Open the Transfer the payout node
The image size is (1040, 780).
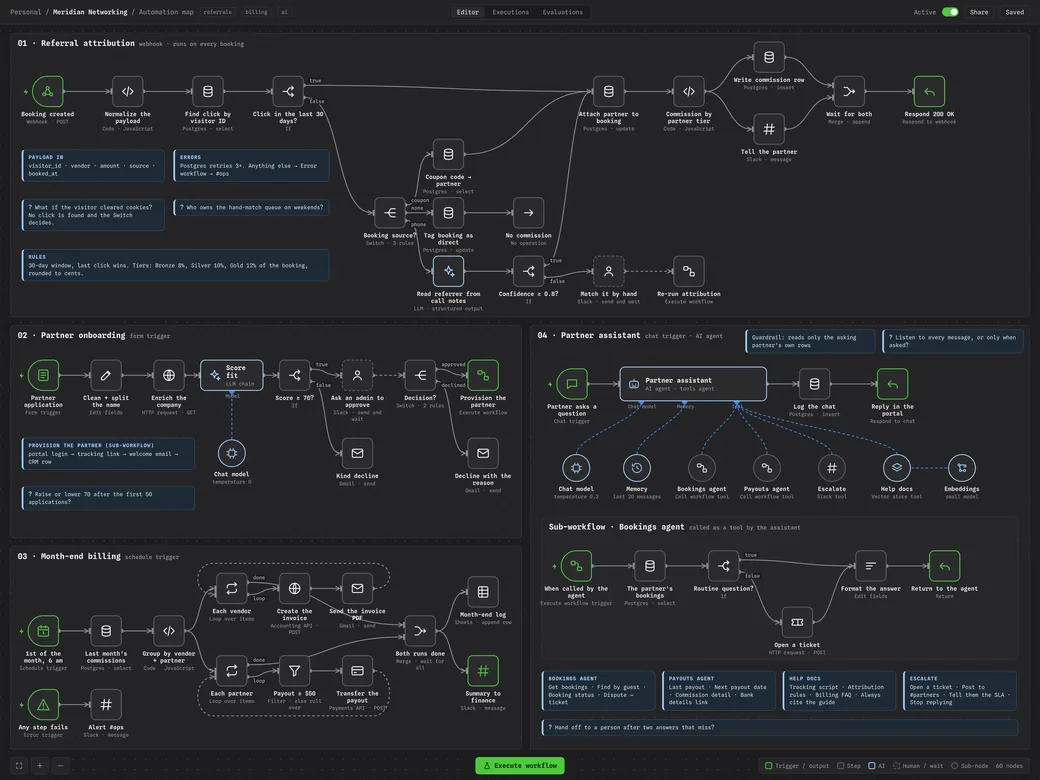pos(357,671)
